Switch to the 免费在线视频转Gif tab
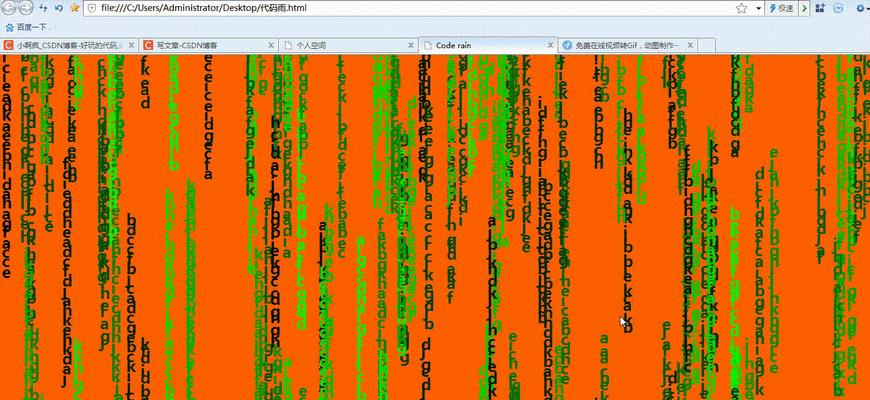Viewport: 870px width, 400px height. [x=628, y=45]
